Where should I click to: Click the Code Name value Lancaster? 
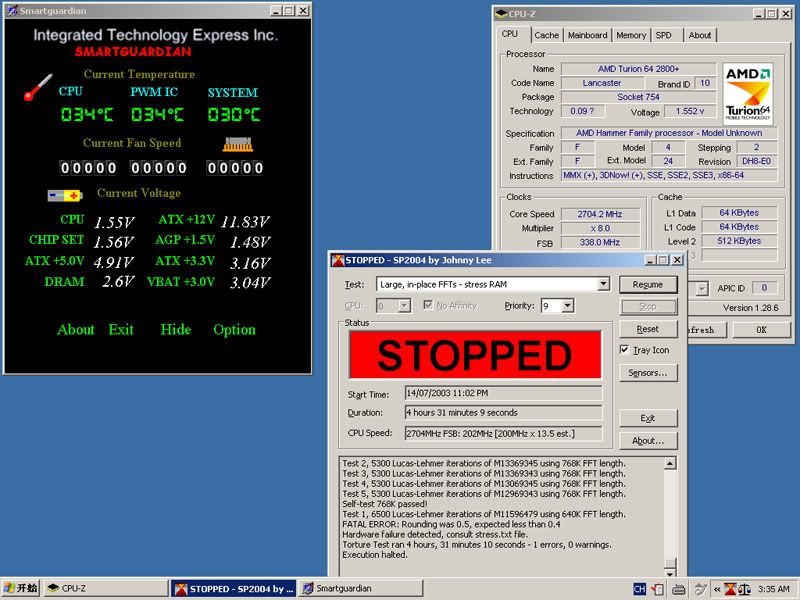coord(602,83)
